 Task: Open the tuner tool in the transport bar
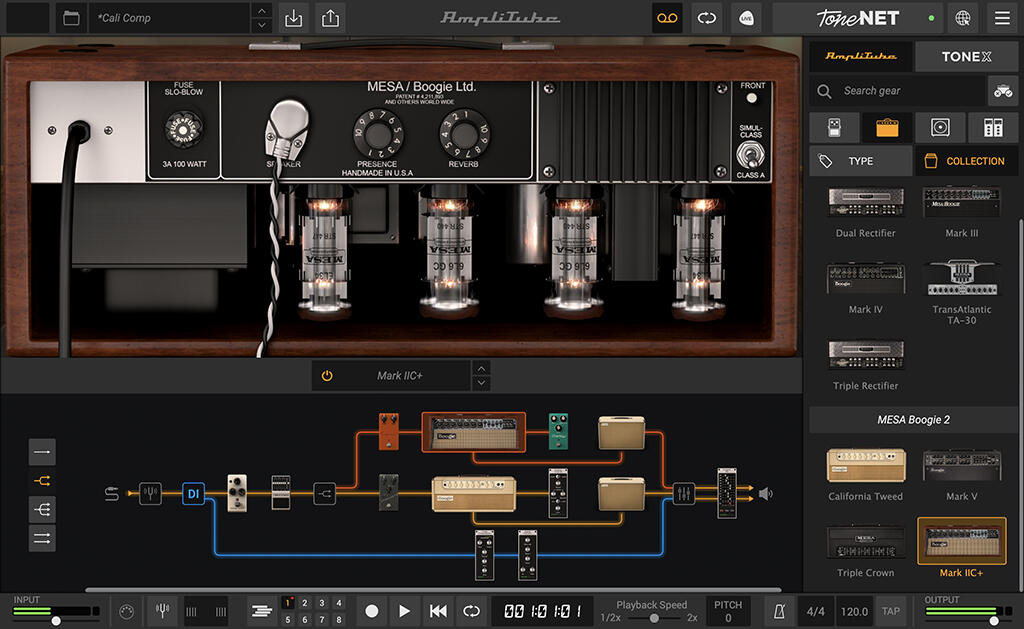pyautogui.click(x=162, y=610)
